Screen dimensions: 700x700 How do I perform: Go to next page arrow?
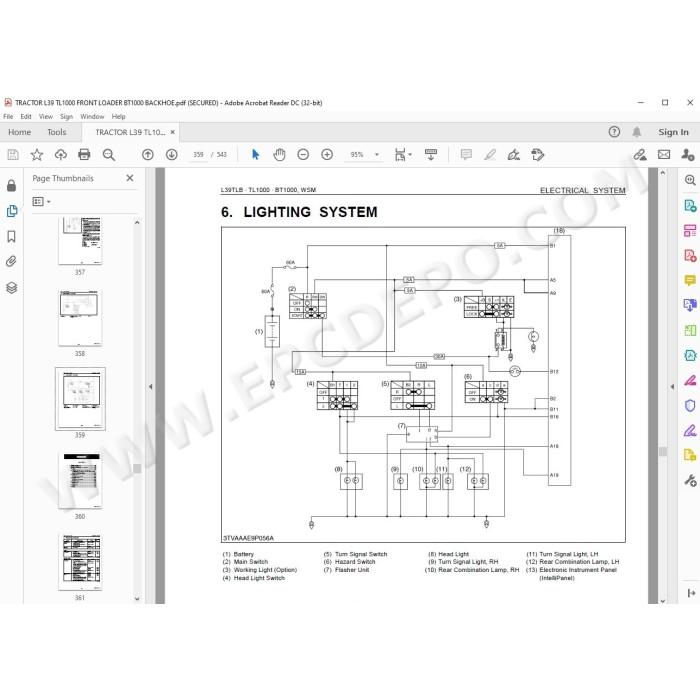pos(171,155)
